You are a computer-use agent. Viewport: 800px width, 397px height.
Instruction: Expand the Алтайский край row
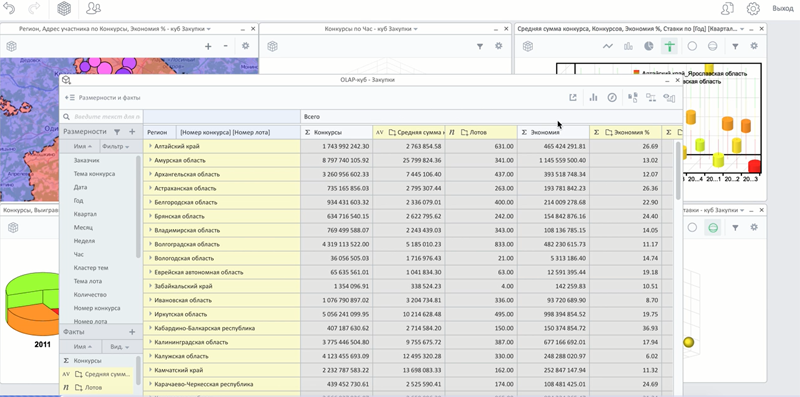pos(151,146)
